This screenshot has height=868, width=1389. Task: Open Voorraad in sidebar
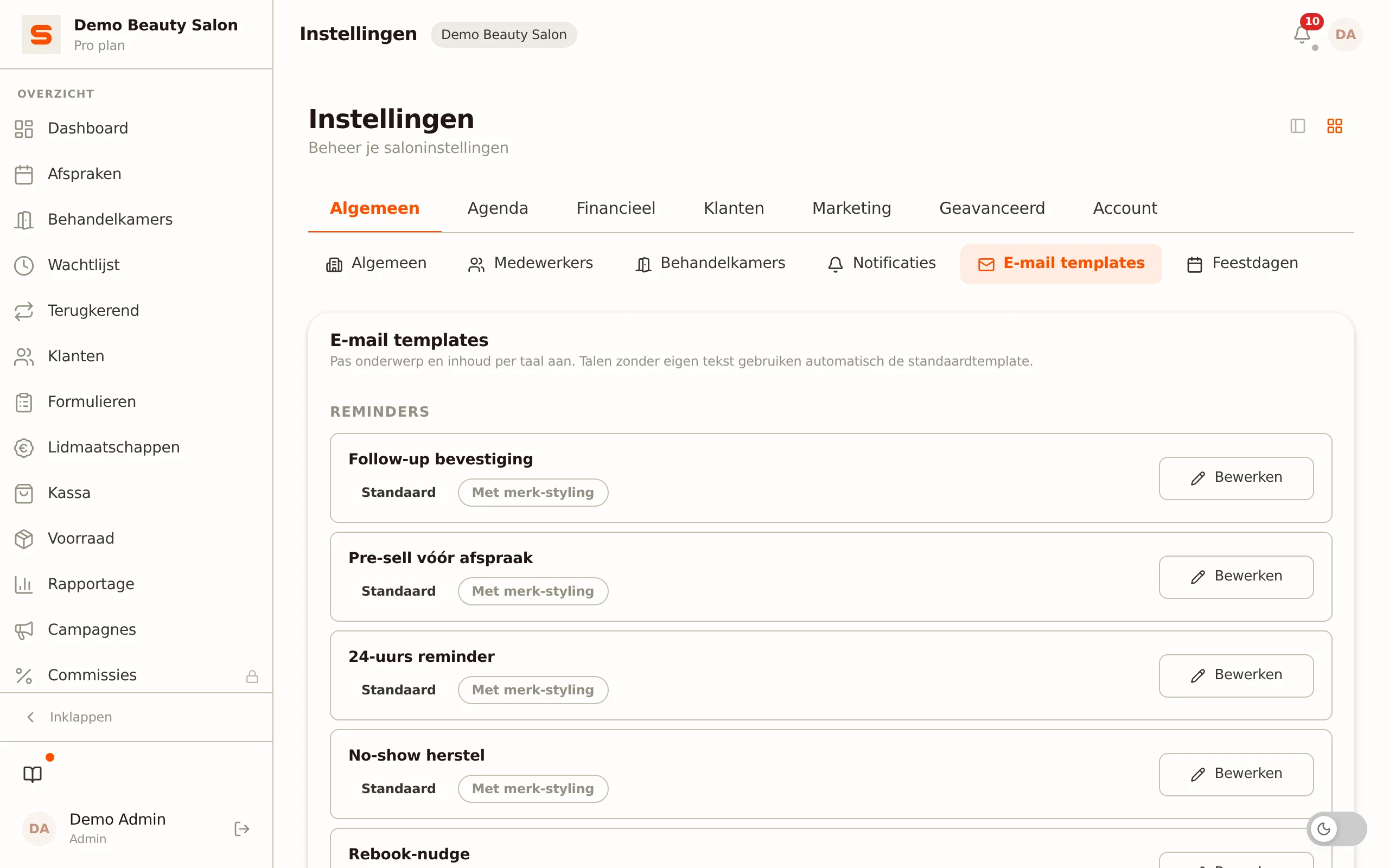[136, 539]
